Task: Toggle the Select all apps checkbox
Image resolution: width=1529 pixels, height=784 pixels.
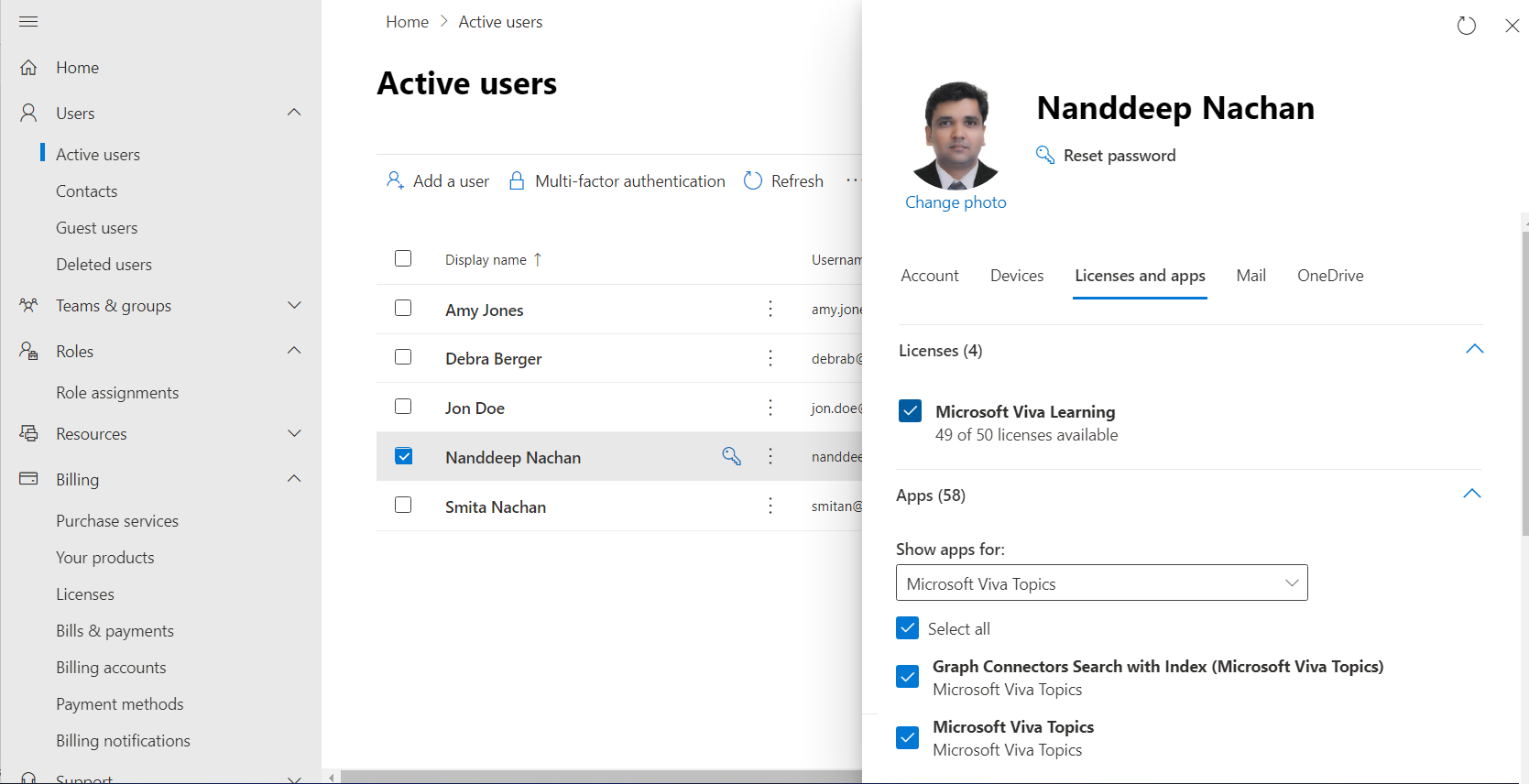Action: [x=907, y=628]
